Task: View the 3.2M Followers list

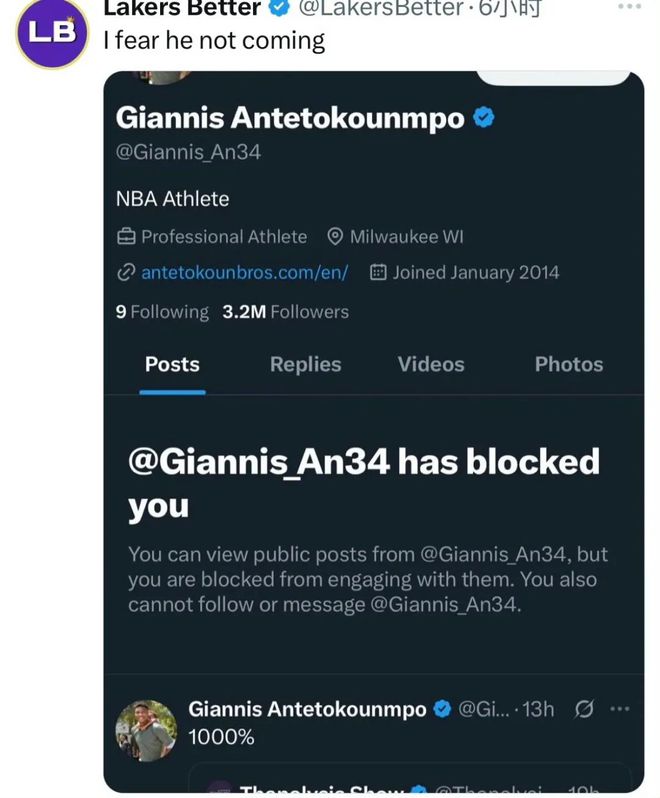Action: [x=285, y=312]
